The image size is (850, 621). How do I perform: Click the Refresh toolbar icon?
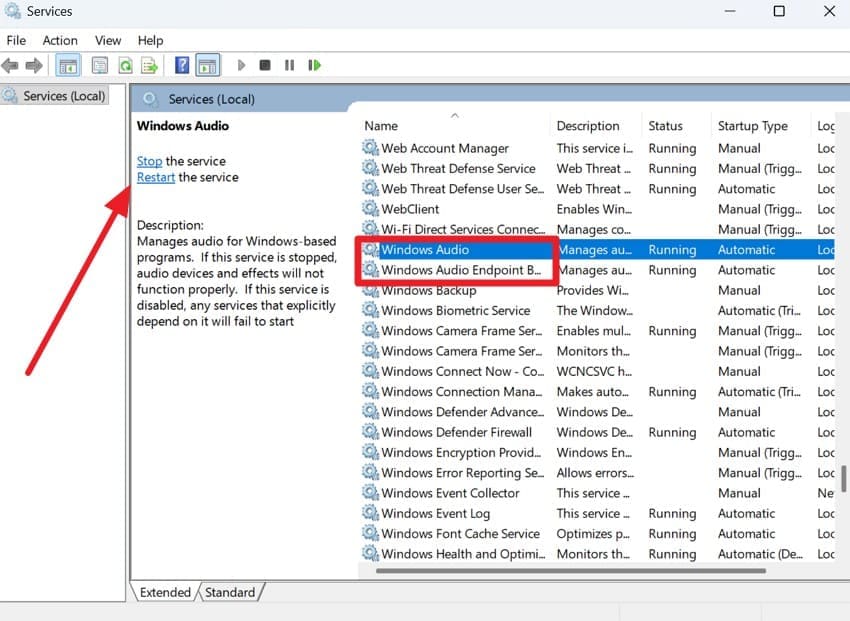point(125,66)
